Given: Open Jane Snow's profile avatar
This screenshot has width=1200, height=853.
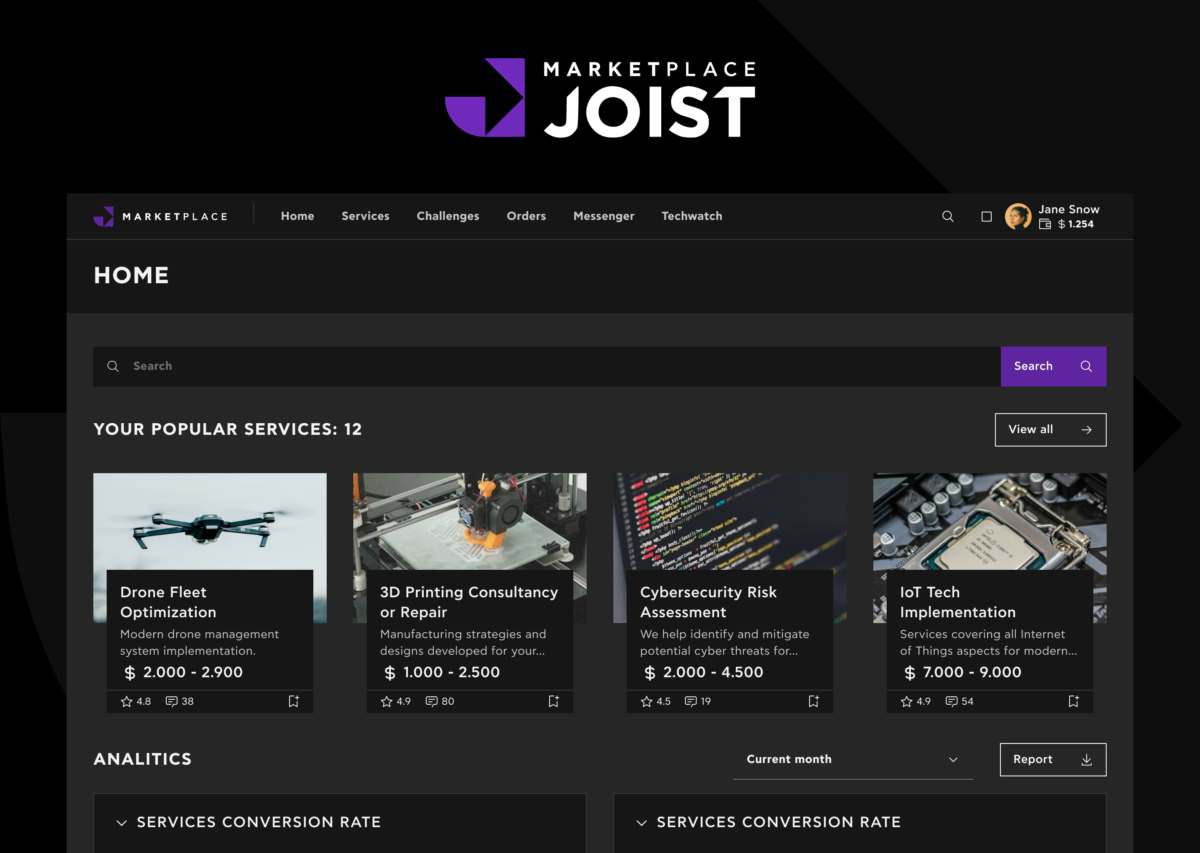Looking at the screenshot, I should (1018, 216).
